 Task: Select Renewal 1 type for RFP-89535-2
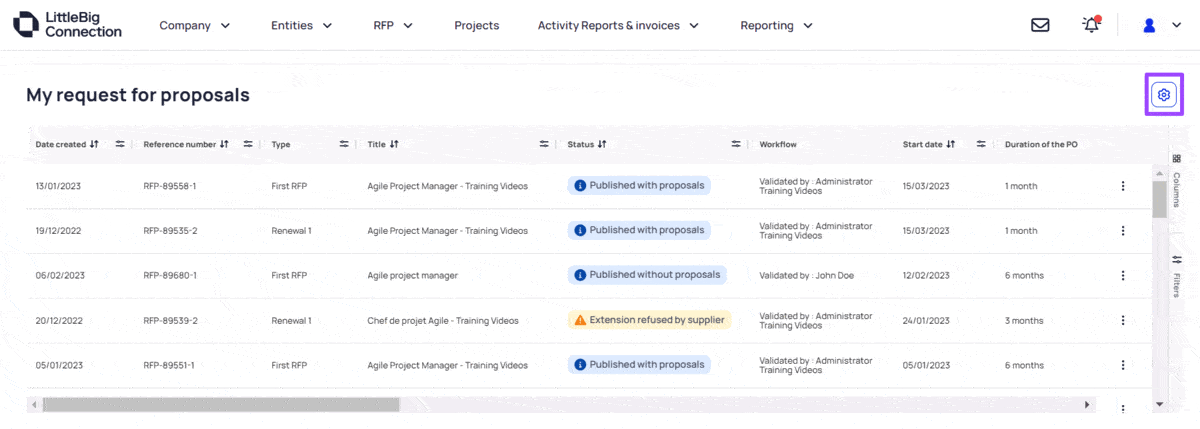[291, 231]
